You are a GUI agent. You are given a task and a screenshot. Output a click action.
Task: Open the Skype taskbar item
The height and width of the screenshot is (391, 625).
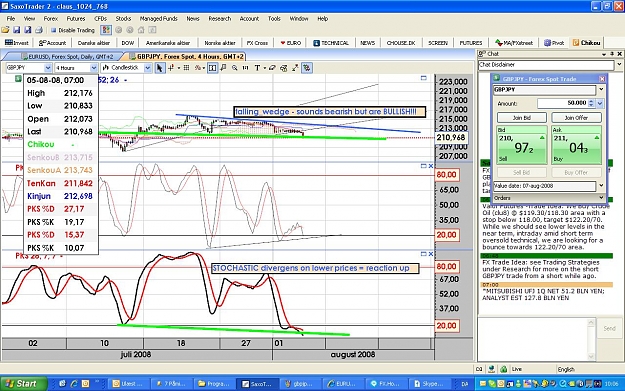[429, 384]
